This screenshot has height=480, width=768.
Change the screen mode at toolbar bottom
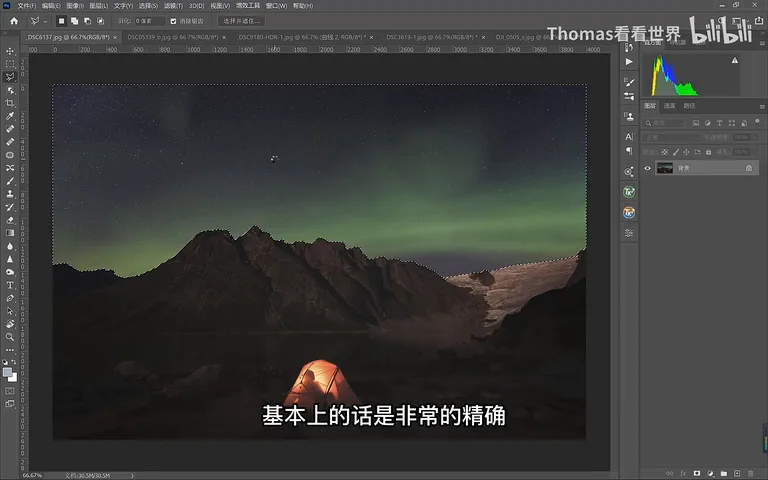10,404
